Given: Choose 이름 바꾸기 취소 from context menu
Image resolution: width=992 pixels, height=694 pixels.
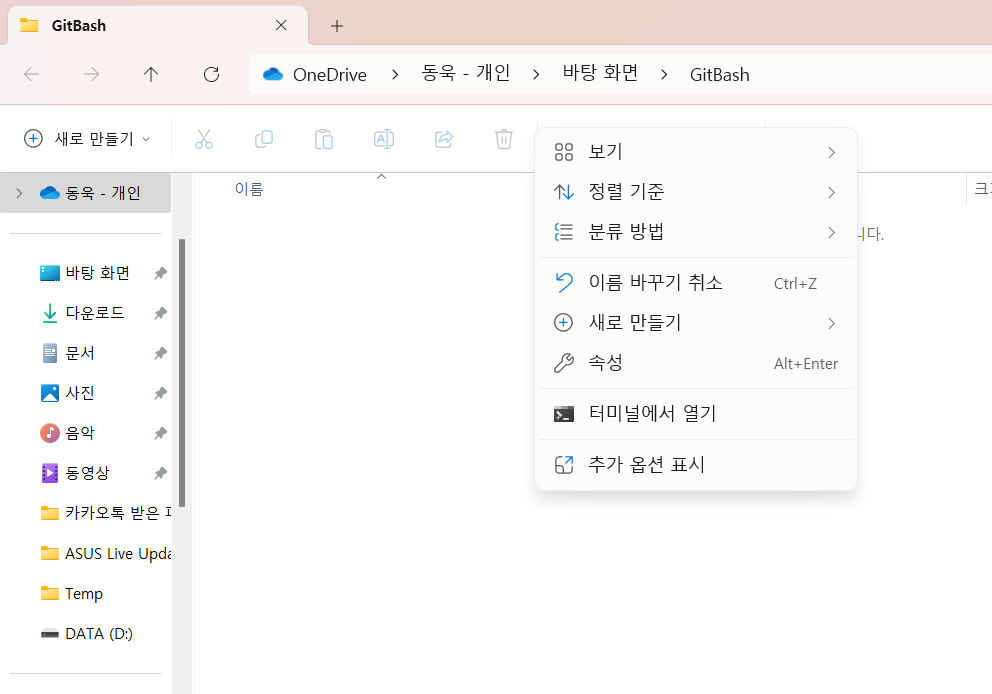Looking at the screenshot, I should coord(696,283).
